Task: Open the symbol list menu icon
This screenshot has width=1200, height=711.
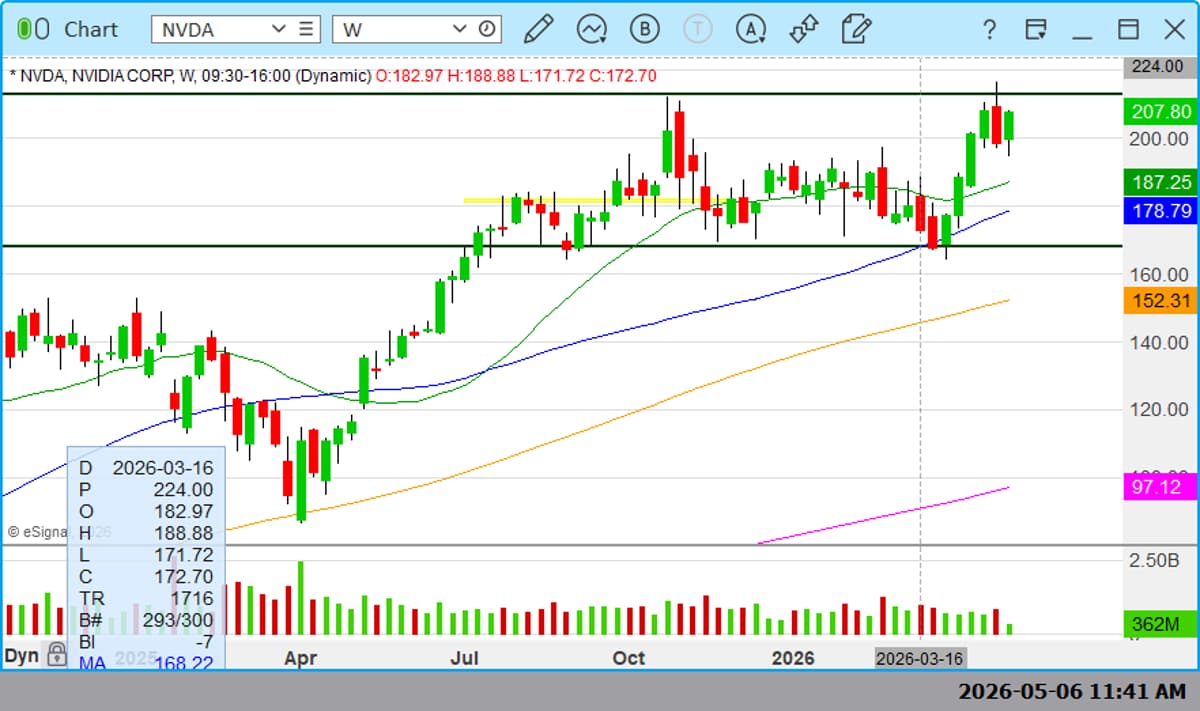Action: 307,29
